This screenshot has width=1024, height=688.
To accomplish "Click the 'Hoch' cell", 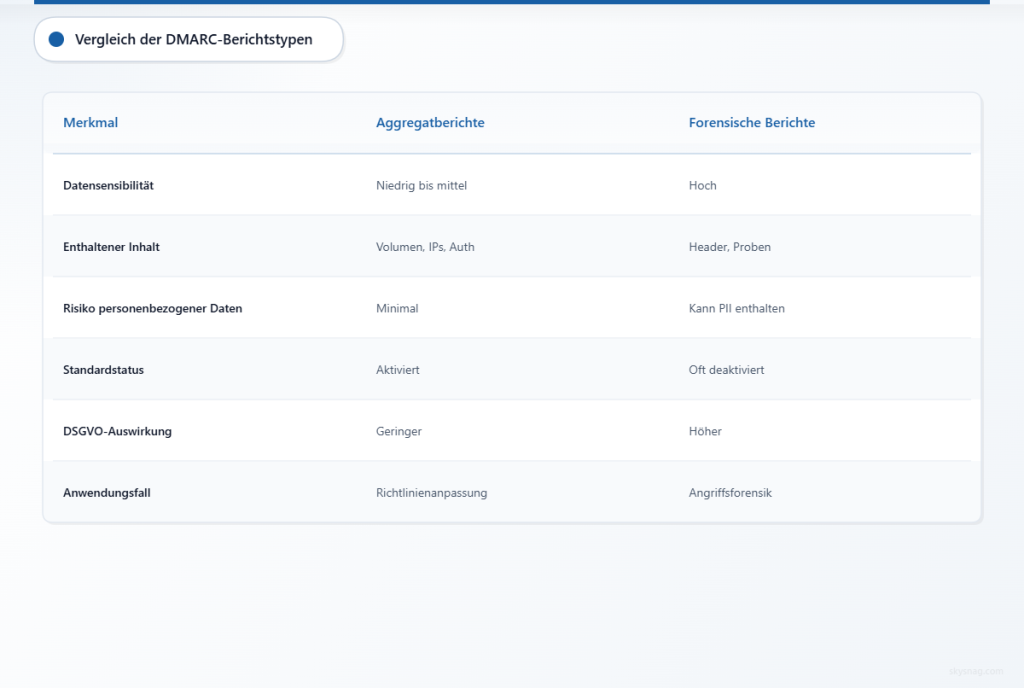I will pos(702,185).
